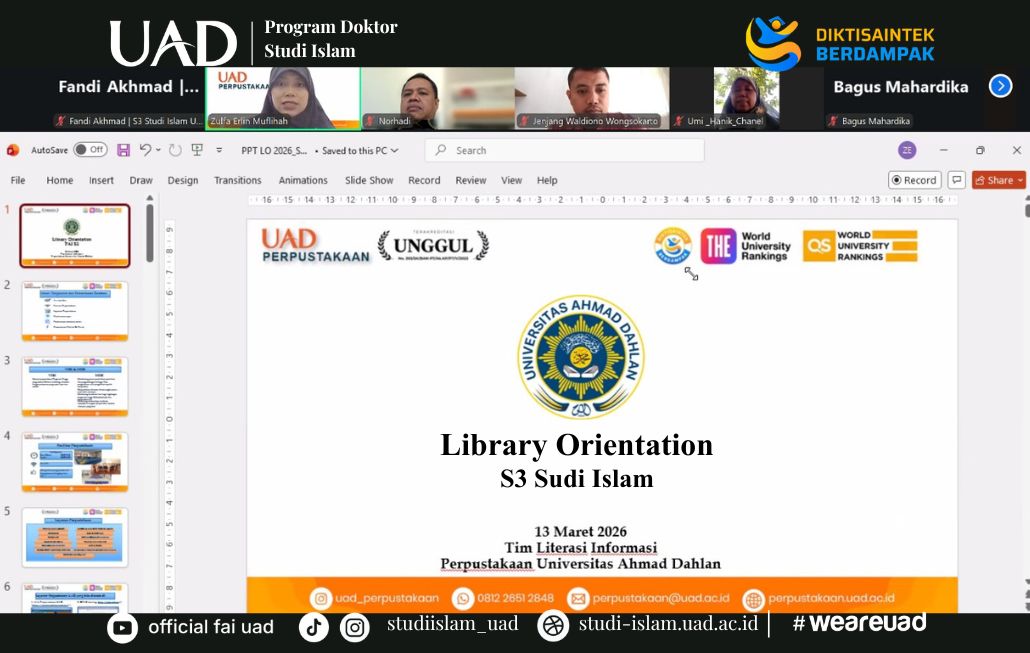Viewport: 1030px width, 653px height.
Task: Click the PowerPoint app logo icon
Action: pyautogui.click(x=13, y=150)
